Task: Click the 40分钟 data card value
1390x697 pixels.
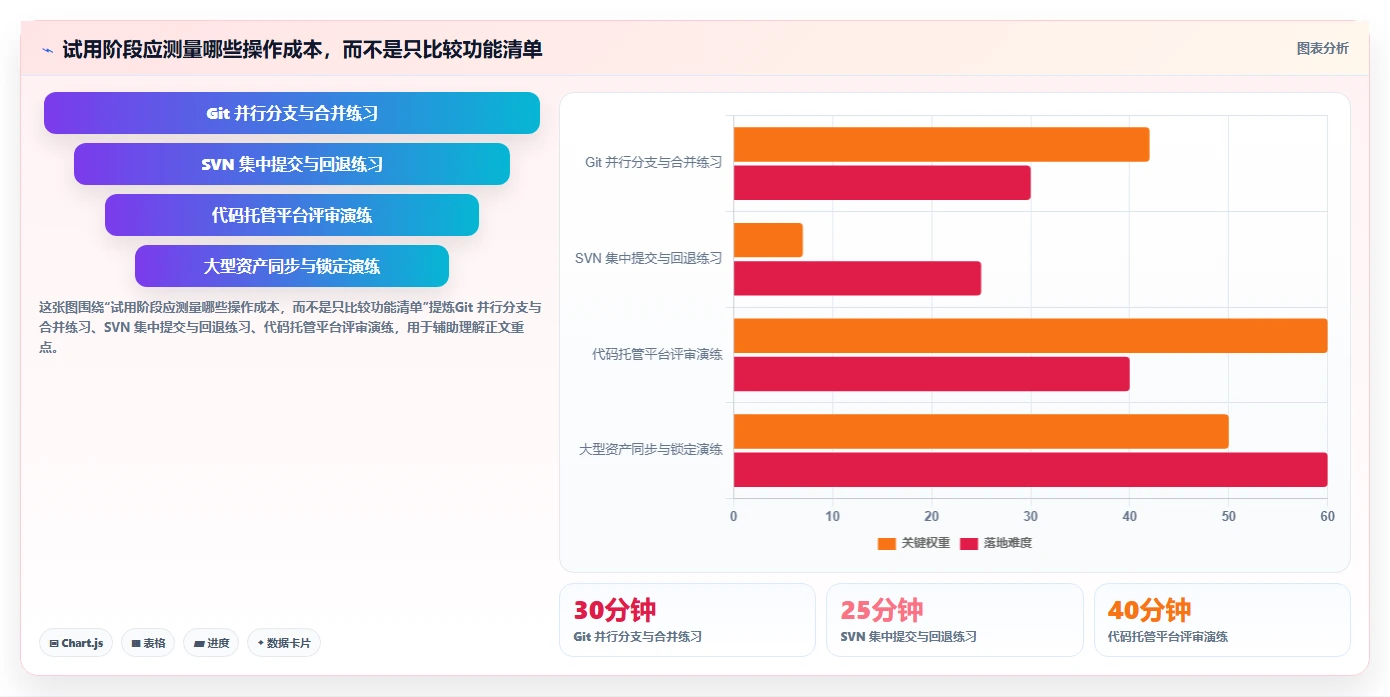Action: tap(1149, 610)
